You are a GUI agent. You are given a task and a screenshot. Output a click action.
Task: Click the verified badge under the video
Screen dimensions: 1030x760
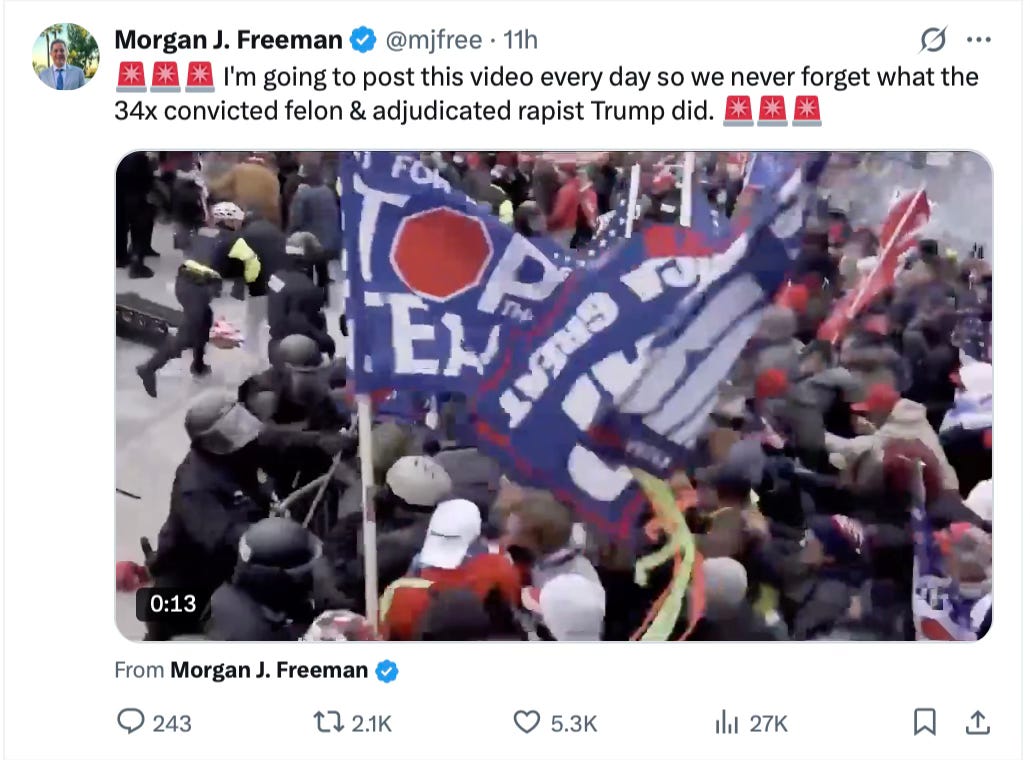(x=387, y=671)
